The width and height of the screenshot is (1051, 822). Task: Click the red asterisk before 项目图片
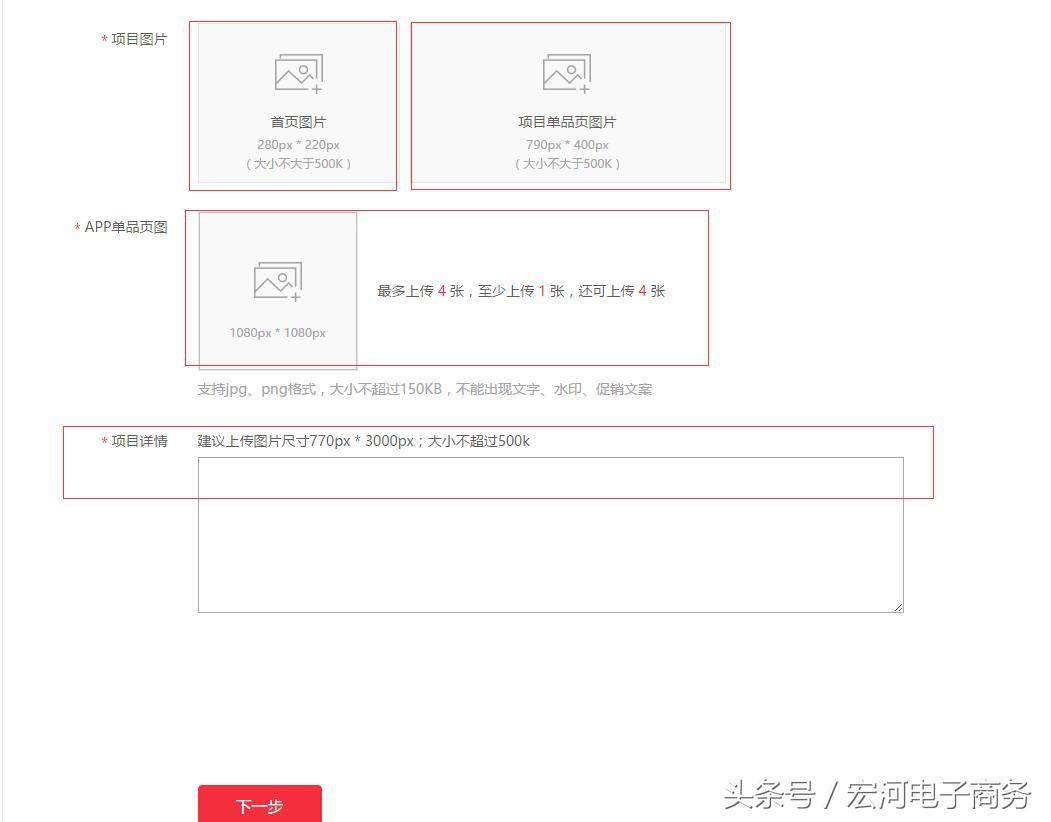point(104,40)
